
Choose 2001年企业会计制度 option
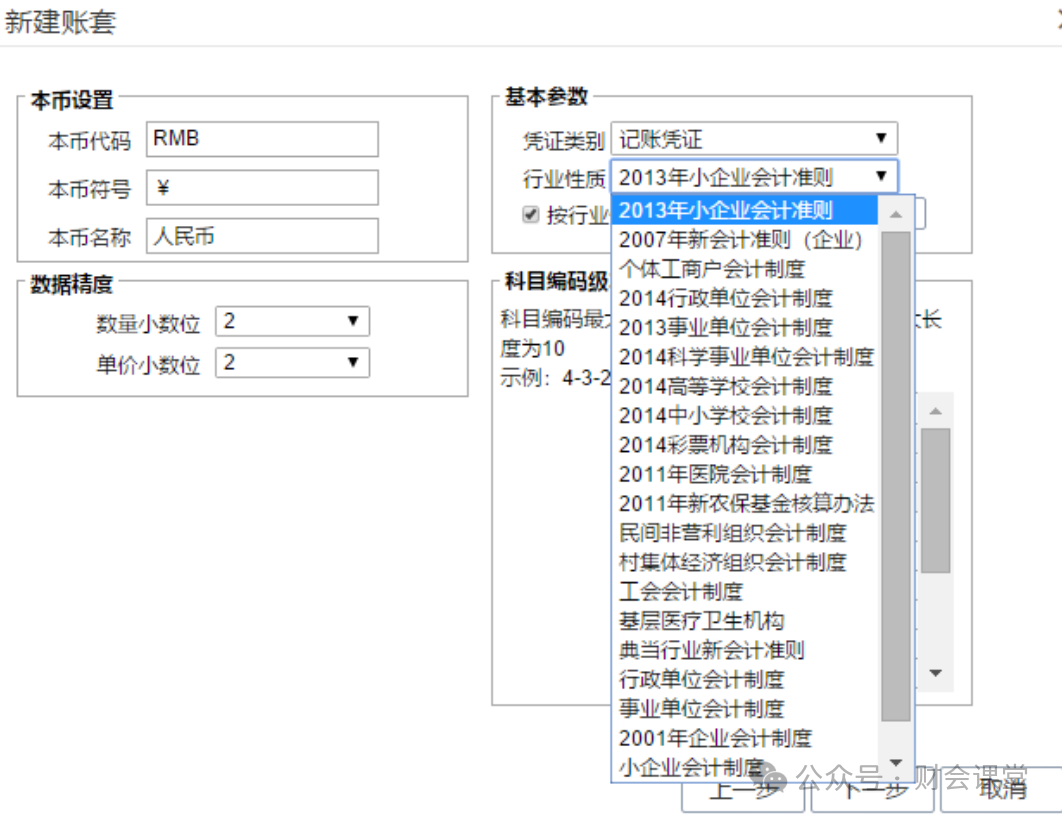715,738
